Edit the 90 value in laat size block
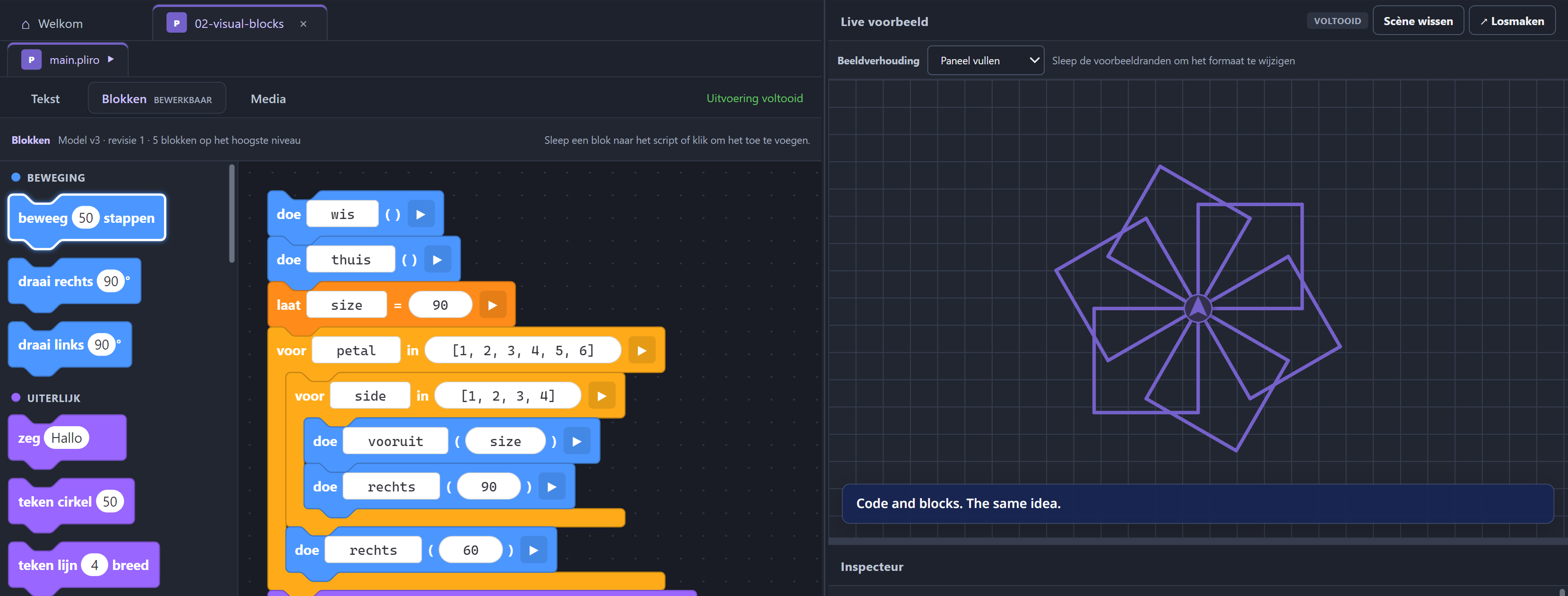Viewport: 1568px width, 596px height. point(440,305)
